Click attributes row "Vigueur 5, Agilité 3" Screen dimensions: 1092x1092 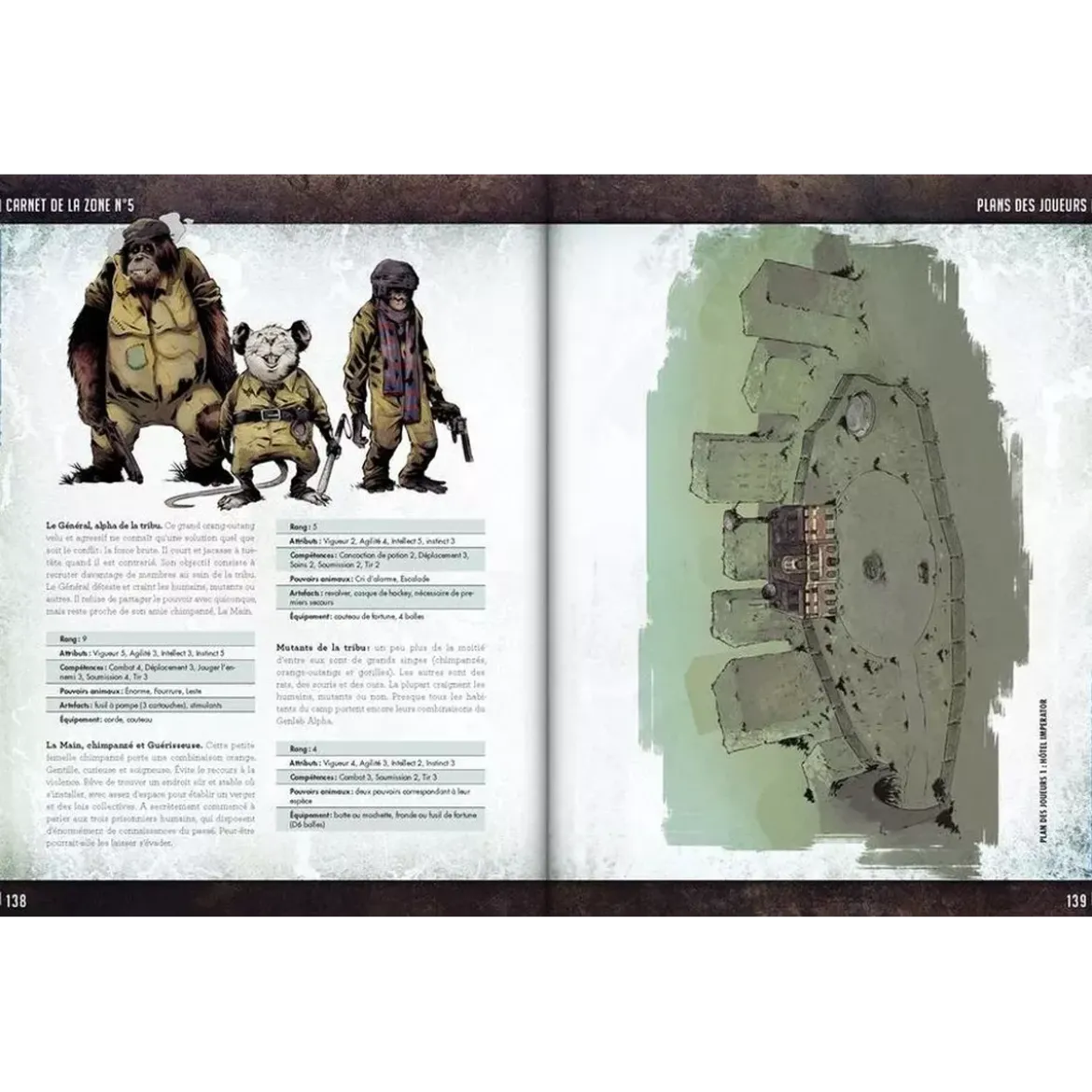click(150, 653)
